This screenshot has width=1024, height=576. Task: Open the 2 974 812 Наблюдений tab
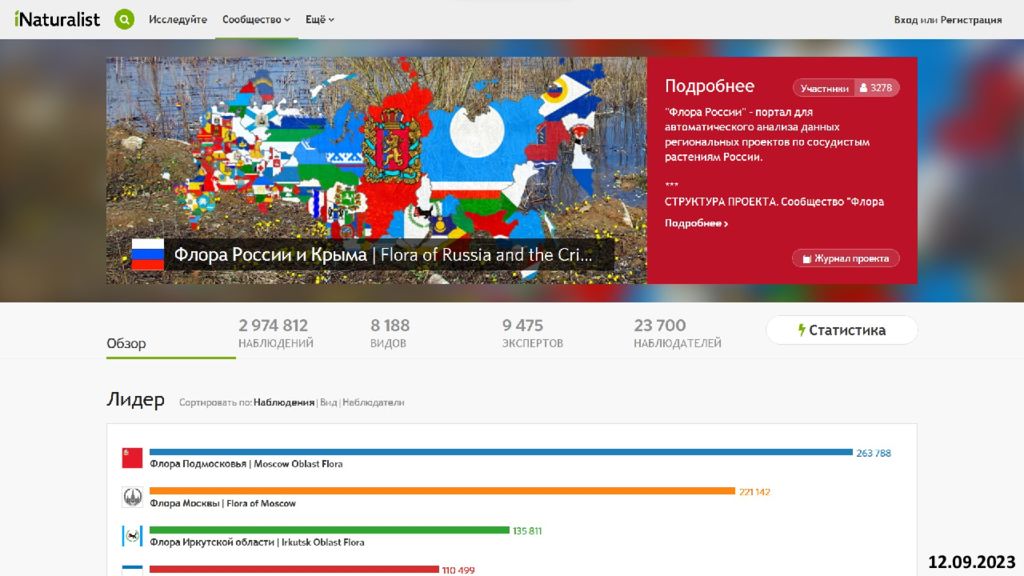pos(276,333)
